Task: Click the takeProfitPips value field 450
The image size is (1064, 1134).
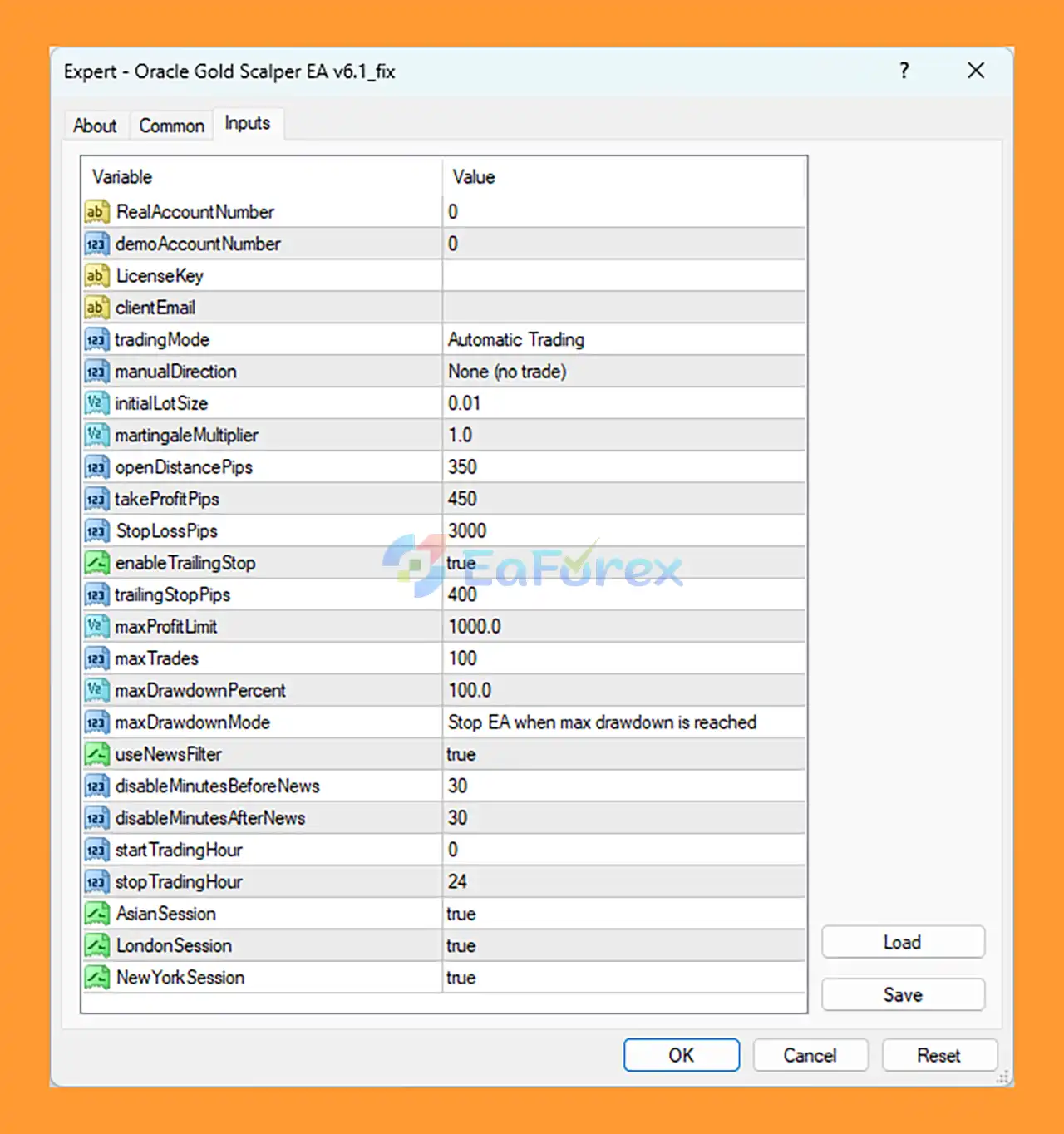Action: [623, 499]
